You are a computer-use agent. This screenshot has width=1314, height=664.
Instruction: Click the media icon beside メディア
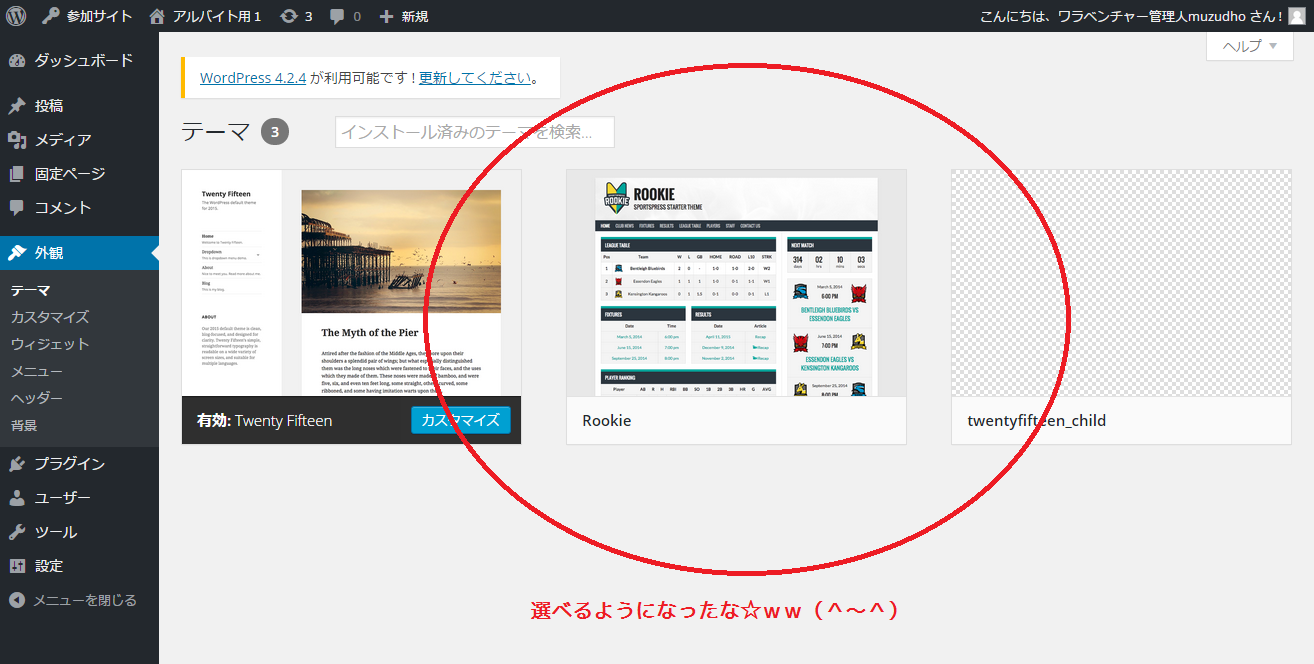(x=17, y=140)
